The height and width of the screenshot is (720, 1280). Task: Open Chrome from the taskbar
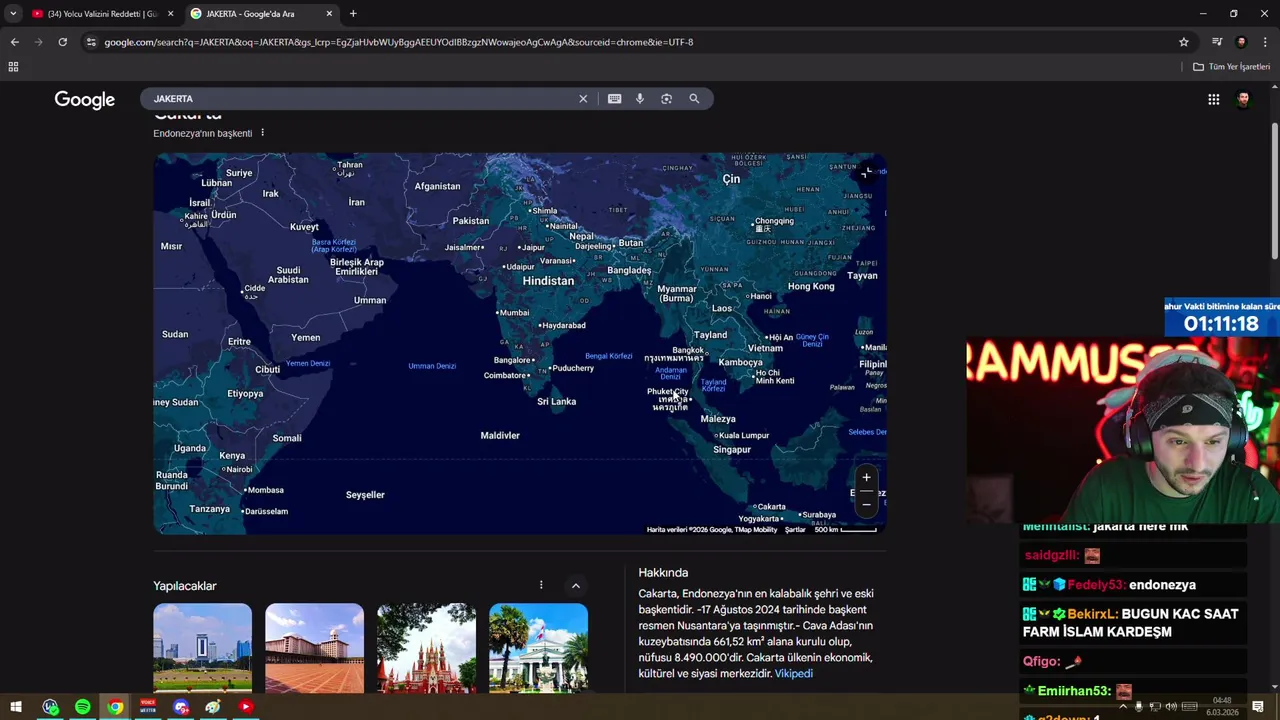click(116, 707)
